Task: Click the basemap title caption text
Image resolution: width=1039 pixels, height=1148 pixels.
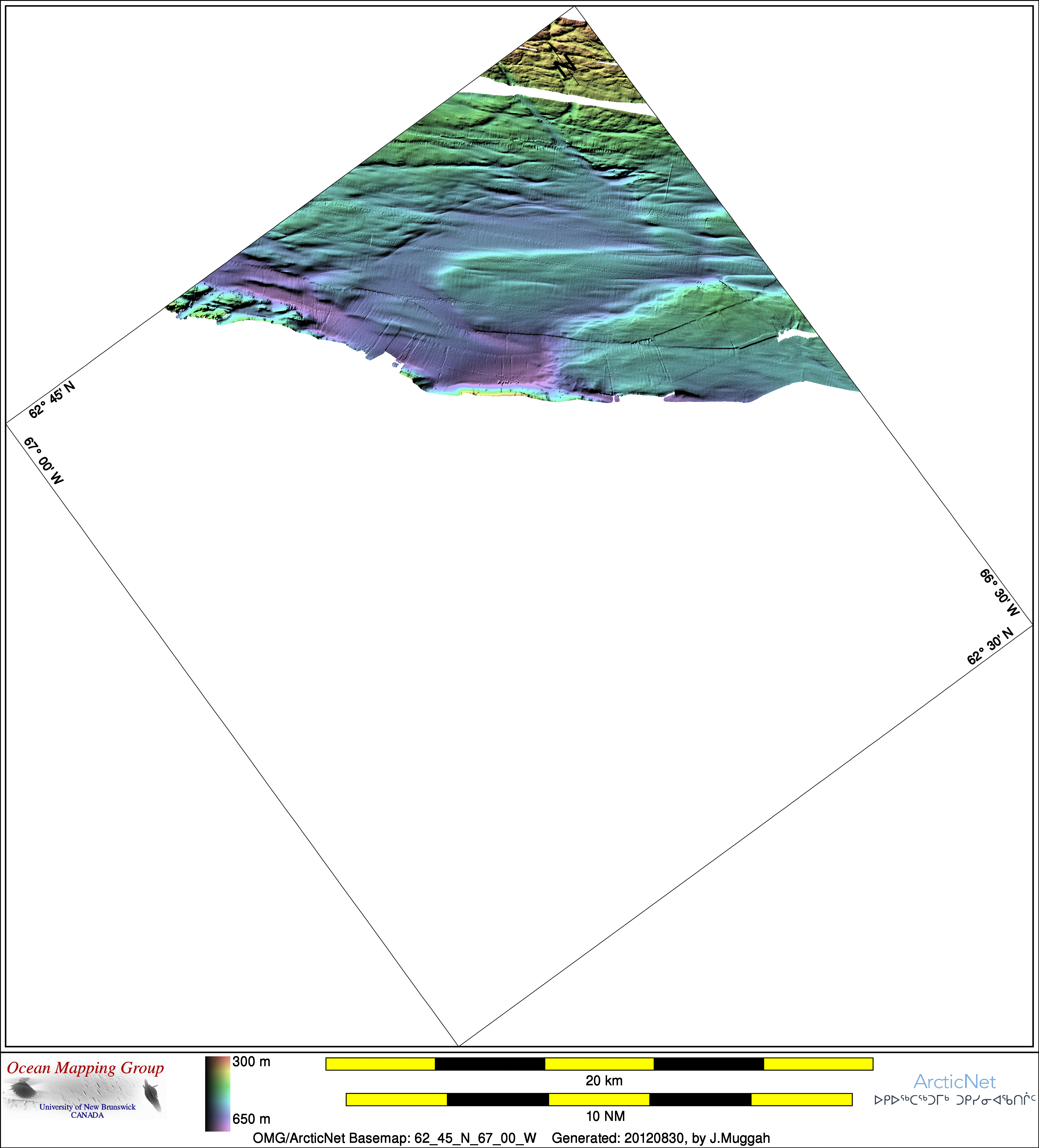Action: coord(394,1138)
